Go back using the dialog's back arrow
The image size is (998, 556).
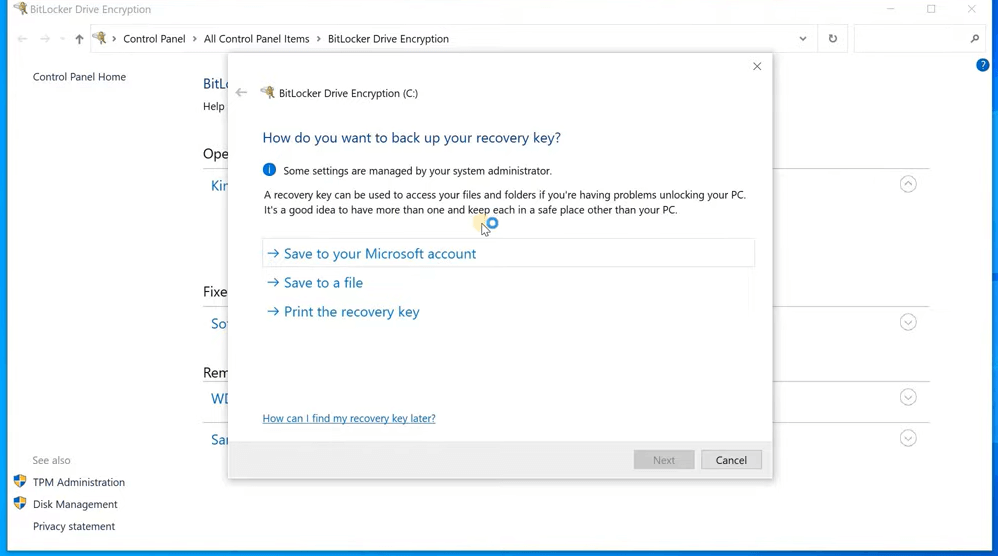click(x=241, y=93)
